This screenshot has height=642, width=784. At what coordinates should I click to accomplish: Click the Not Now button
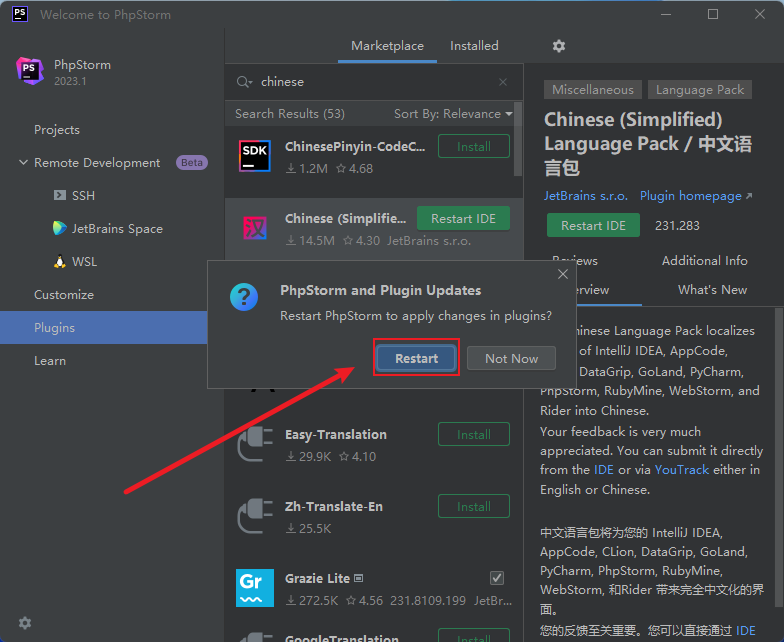pyautogui.click(x=511, y=358)
